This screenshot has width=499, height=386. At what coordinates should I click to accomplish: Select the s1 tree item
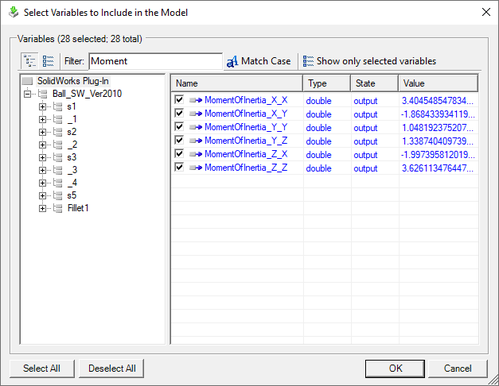tap(71, 107)
